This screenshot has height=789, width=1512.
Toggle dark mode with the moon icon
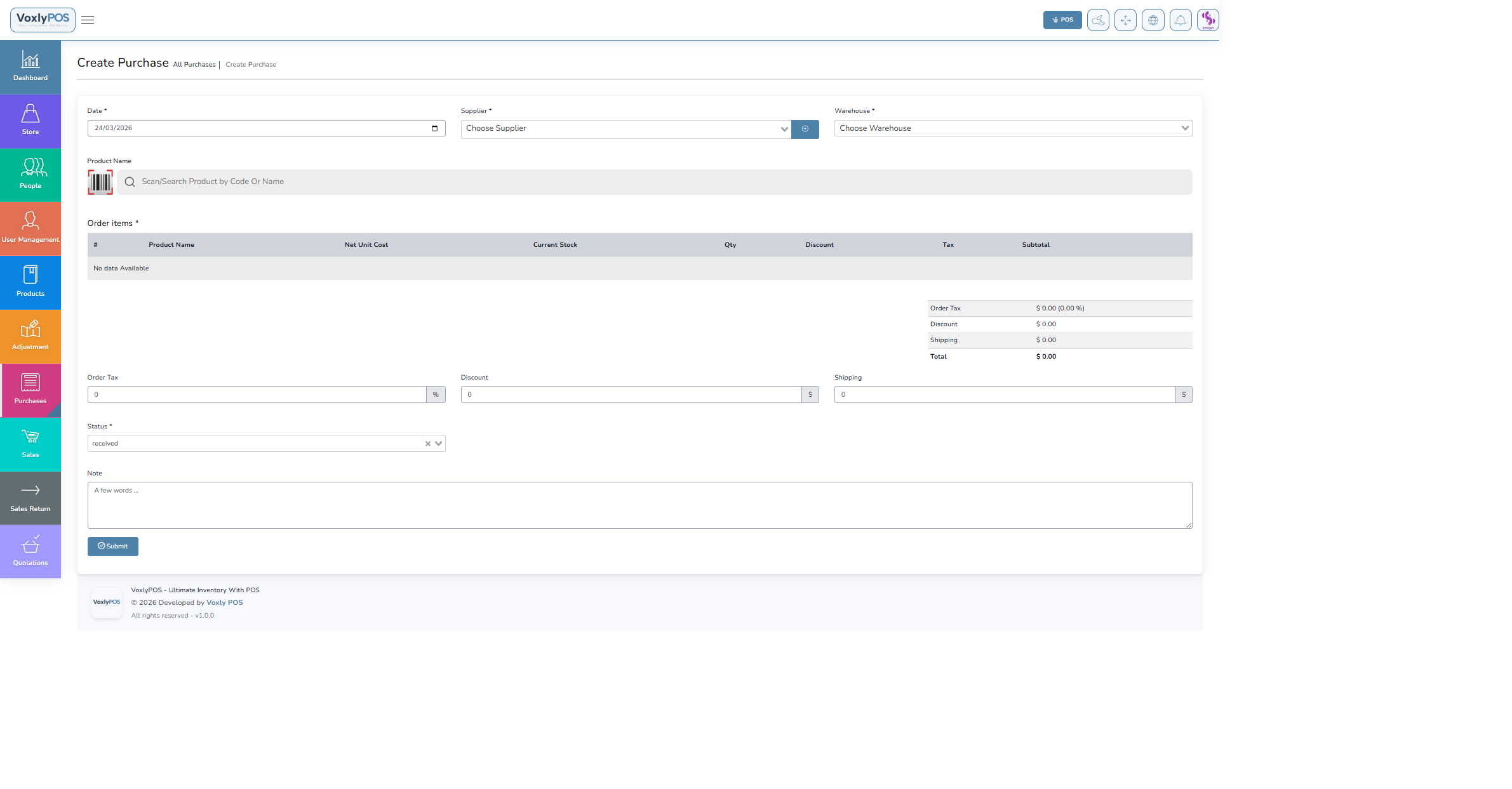coord(1098,20)
